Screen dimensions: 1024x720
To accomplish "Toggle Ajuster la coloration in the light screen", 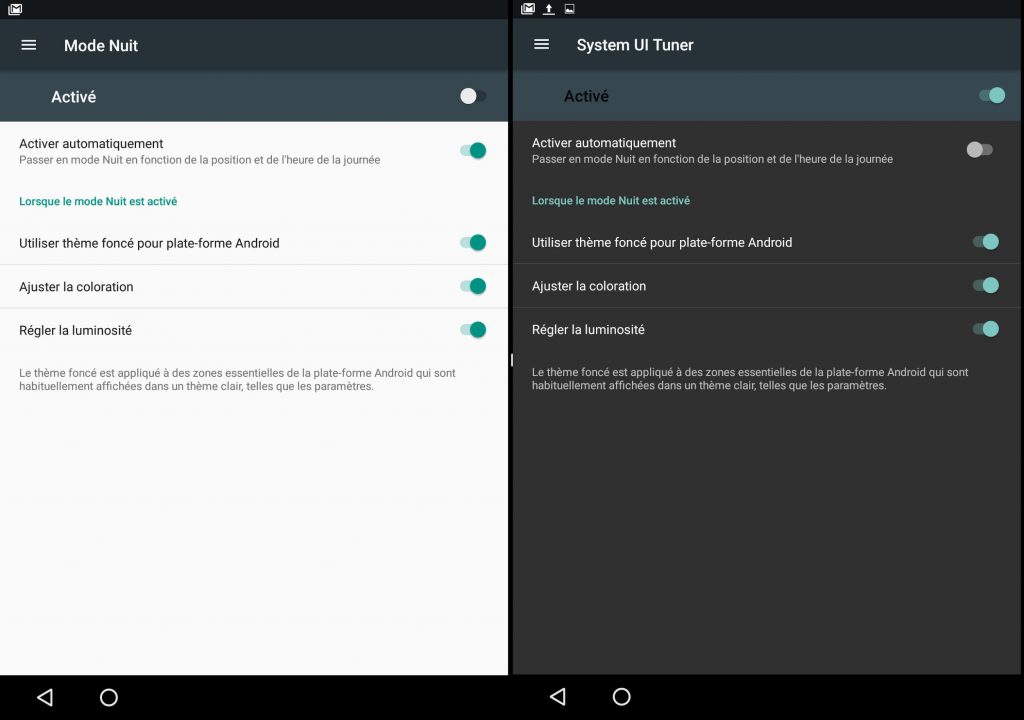I will pos(473,286).
